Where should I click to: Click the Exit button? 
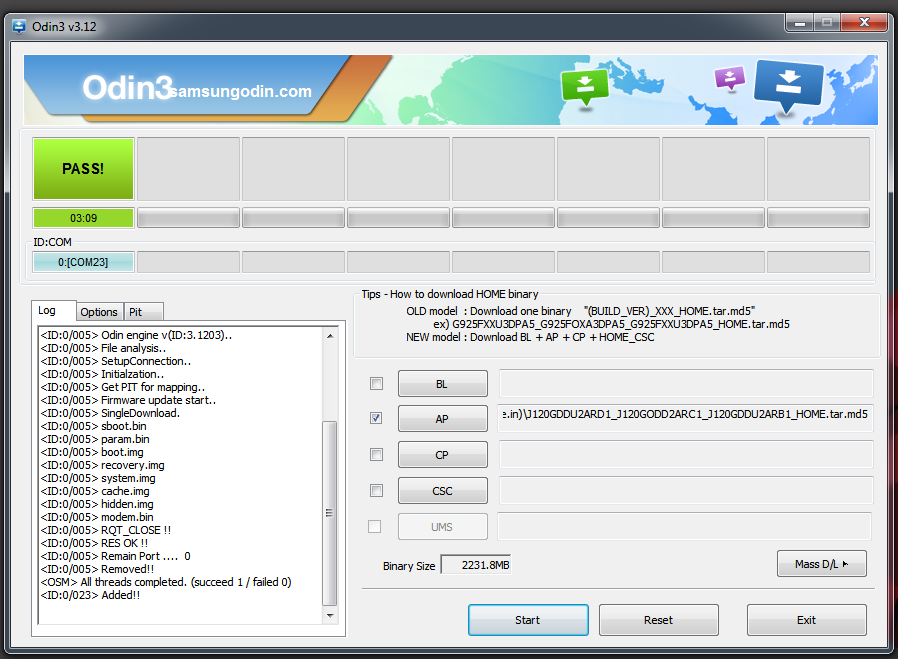pyautogui.click(x=806, y=620)
